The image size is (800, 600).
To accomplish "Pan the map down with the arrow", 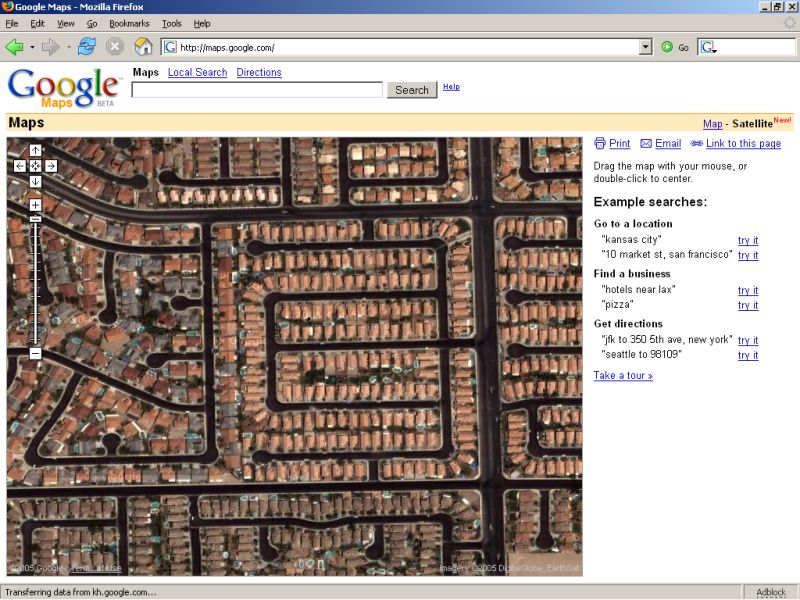I will 35,181.
